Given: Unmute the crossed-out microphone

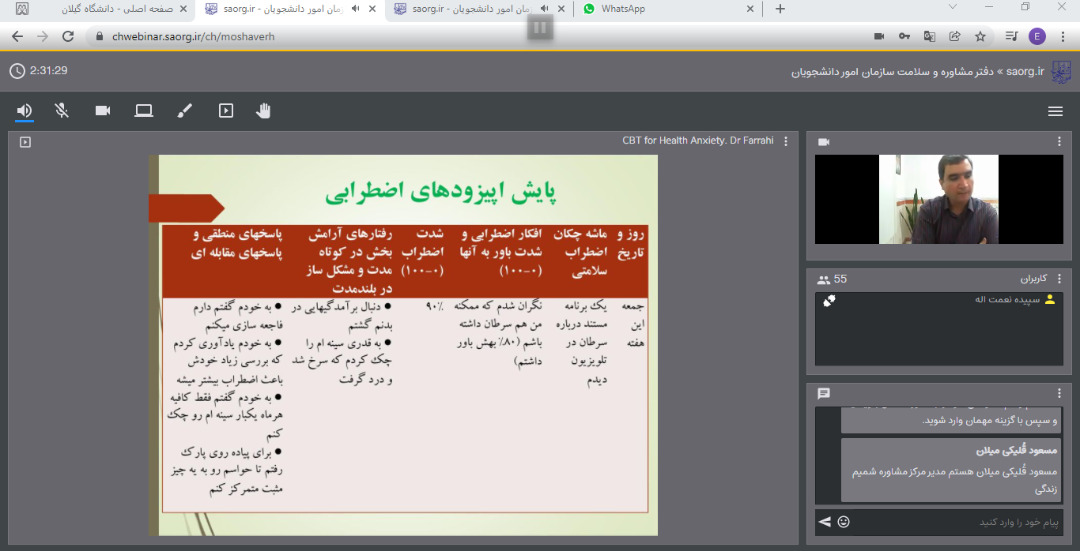Looking at the screenshot, I should pyautogui.click(x=62, y=111).
